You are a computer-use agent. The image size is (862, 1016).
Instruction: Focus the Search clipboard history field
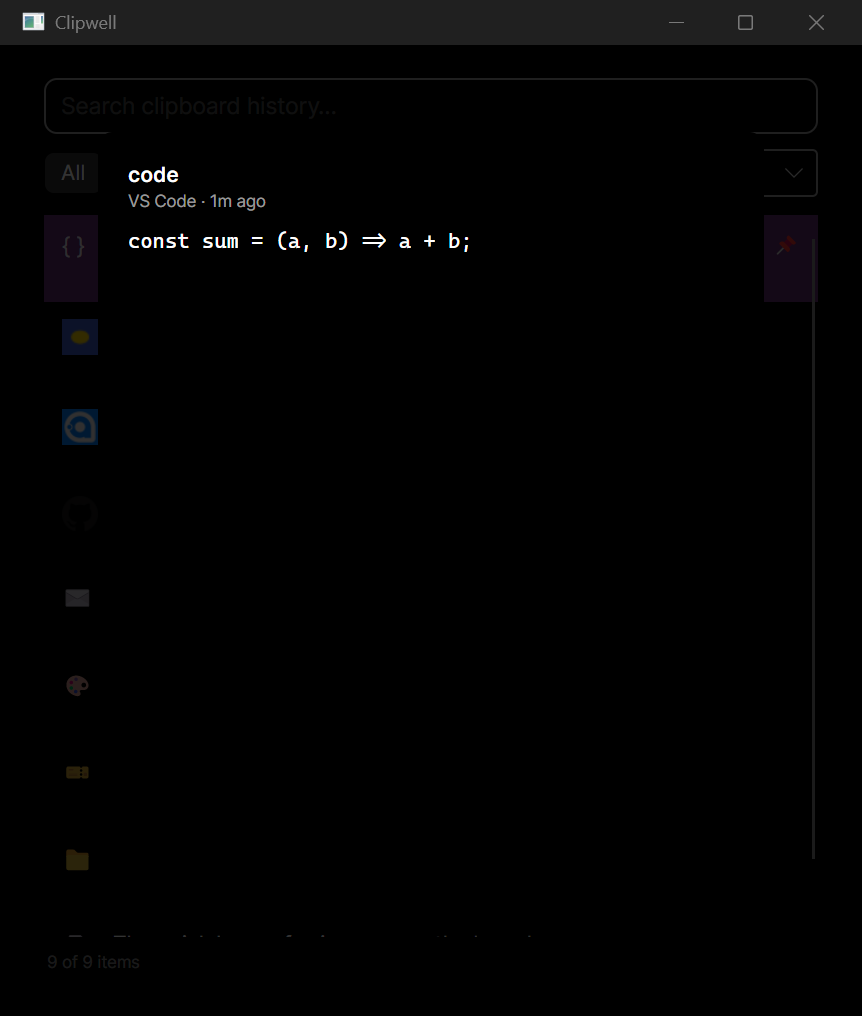[430, 106]
